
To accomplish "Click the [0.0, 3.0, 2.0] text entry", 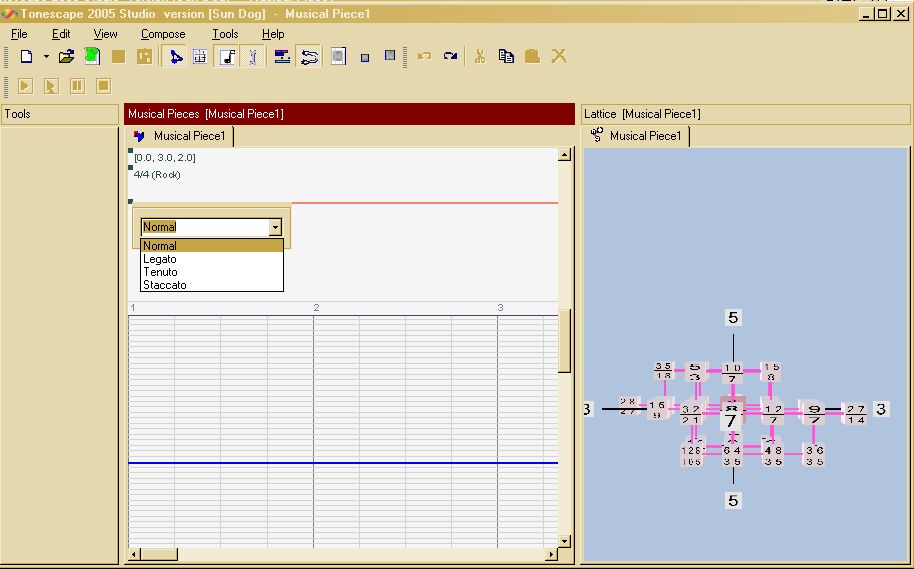I will [165, 157].
